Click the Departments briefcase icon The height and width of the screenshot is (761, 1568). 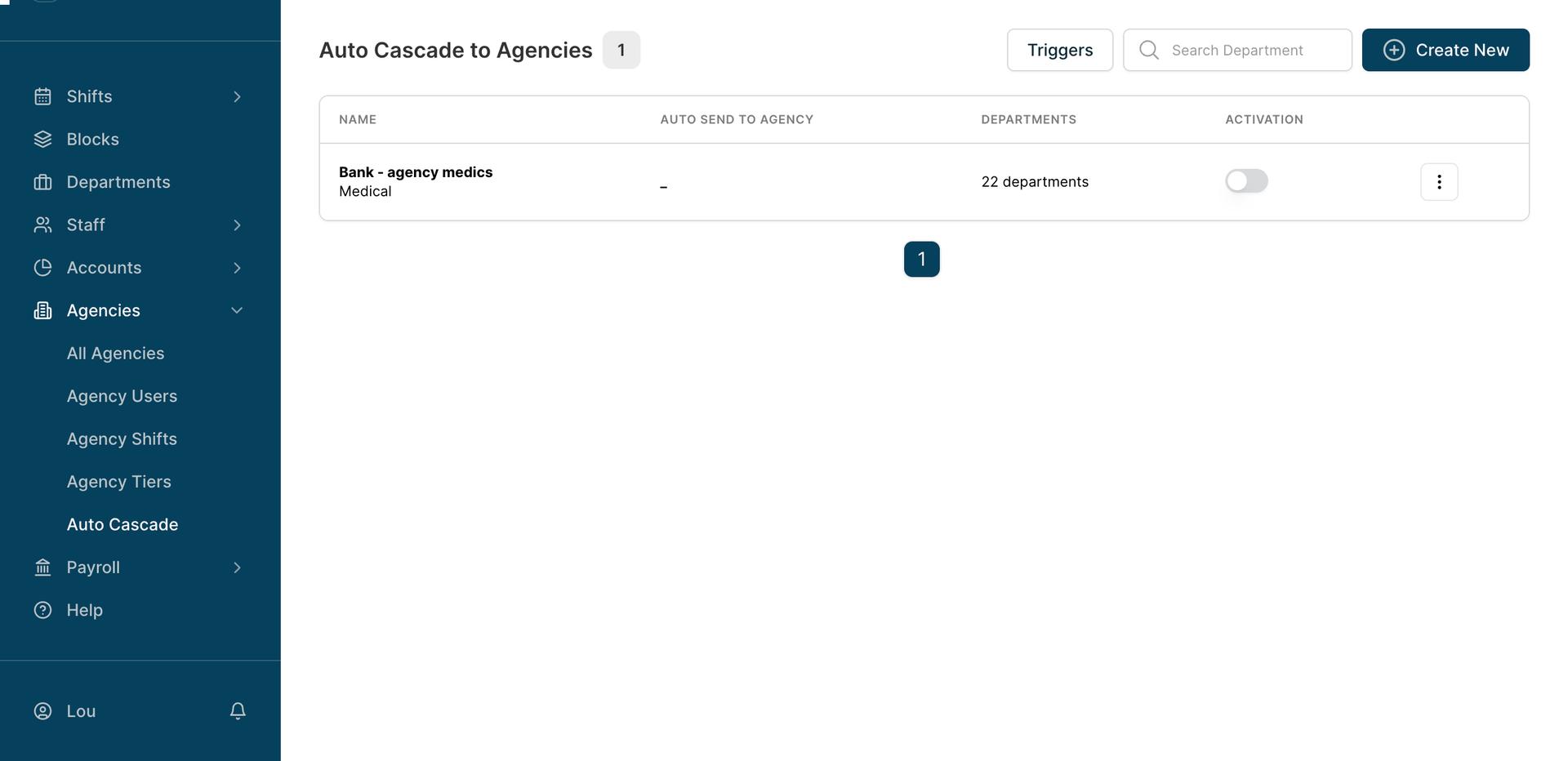(43, 181)
